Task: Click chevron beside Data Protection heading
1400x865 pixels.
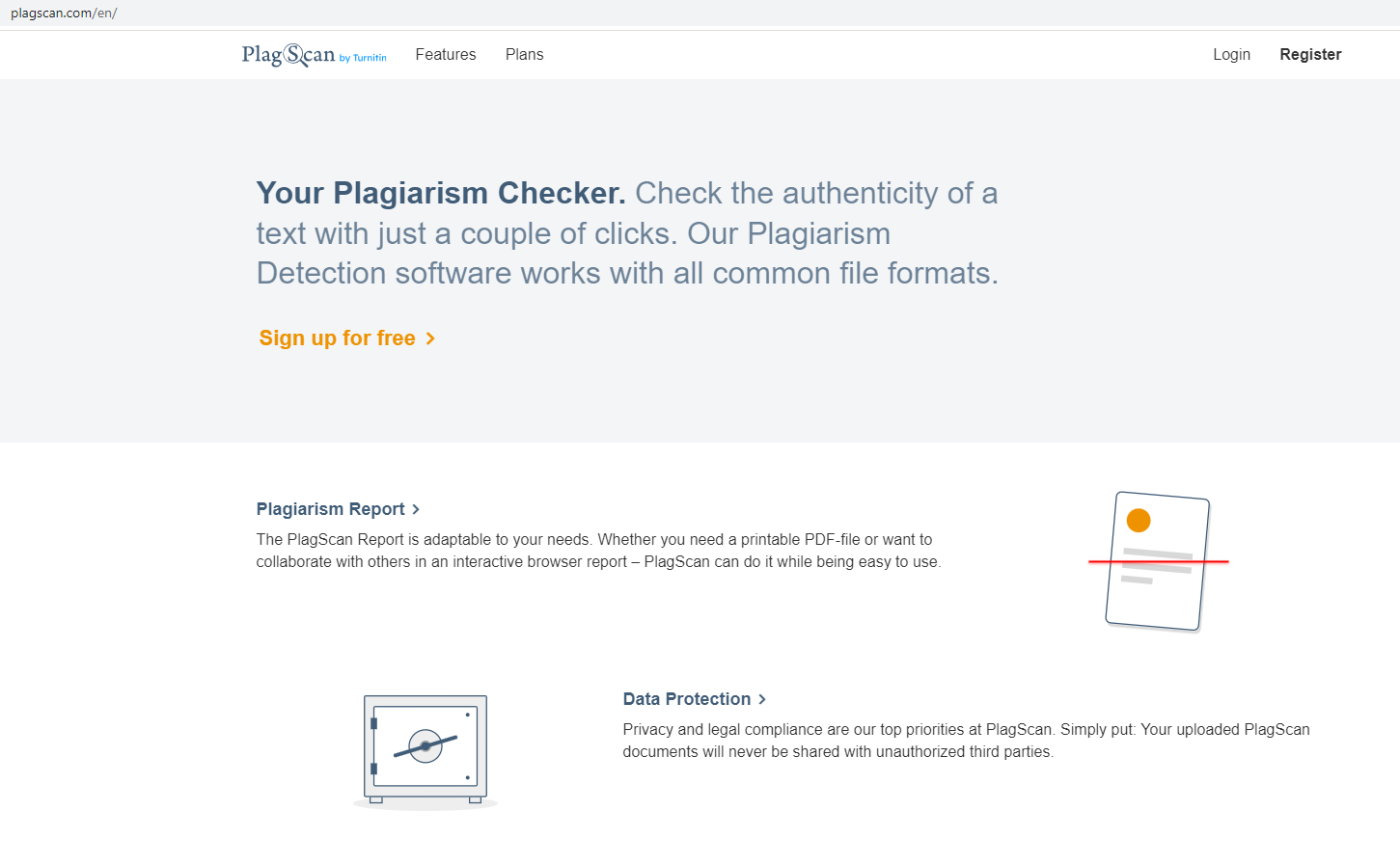Action: click(762, 699)
